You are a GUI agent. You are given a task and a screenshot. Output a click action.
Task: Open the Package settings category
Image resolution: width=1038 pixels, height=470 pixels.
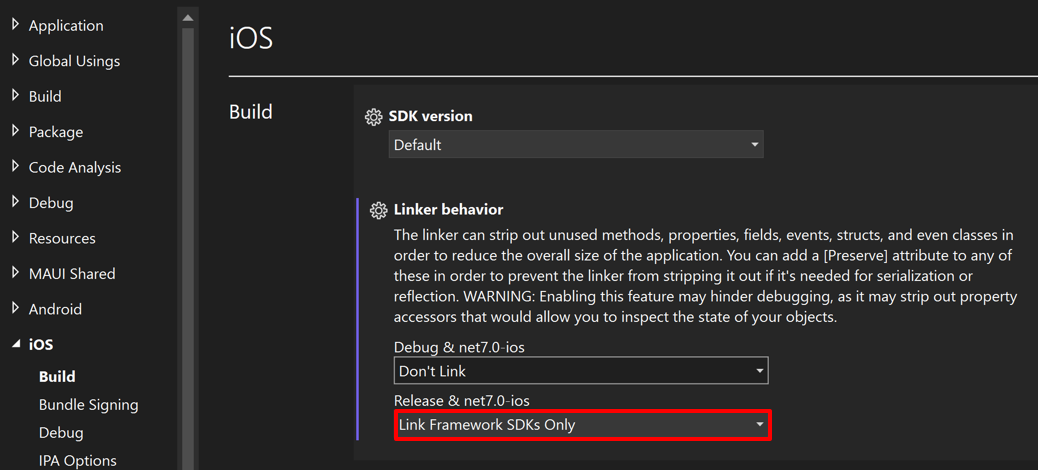tap(56, 132)
